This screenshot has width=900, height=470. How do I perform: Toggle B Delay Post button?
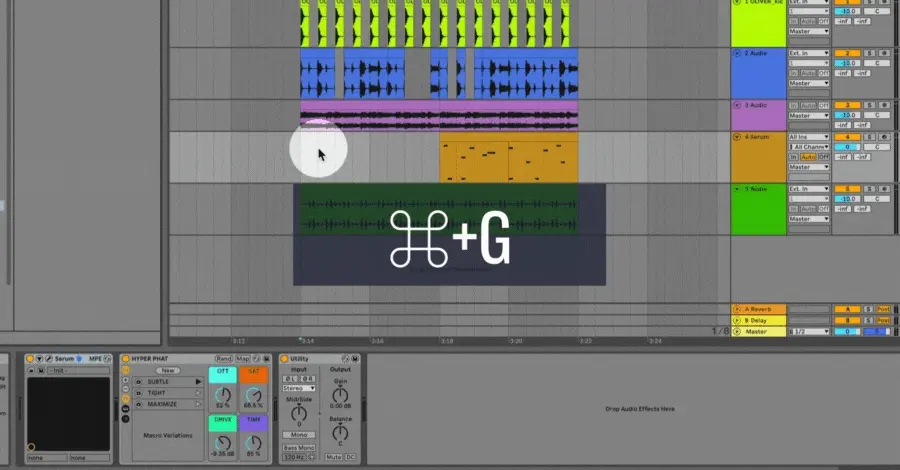point(883,320)
